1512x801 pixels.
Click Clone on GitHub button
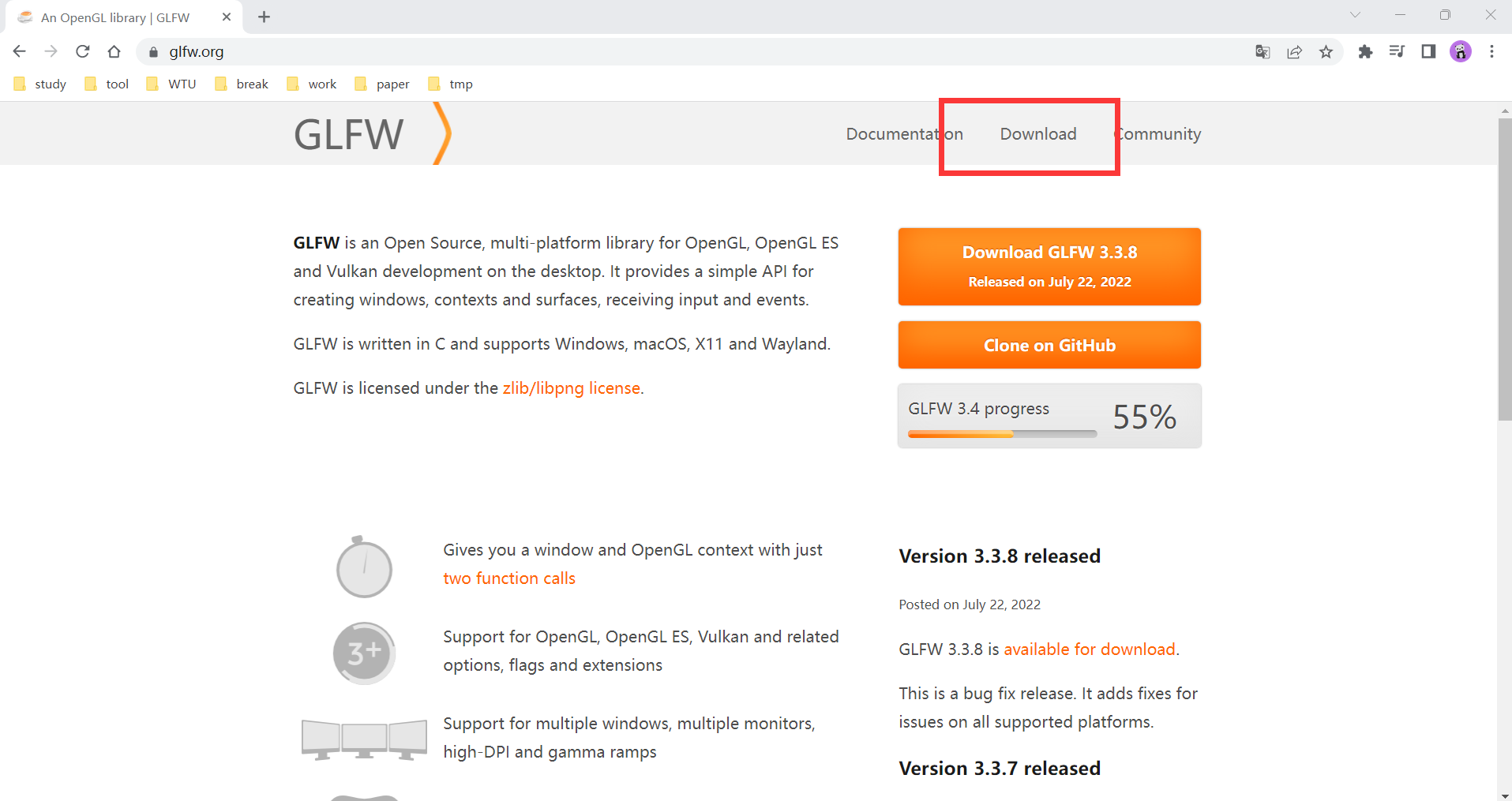click(1049, 345)
